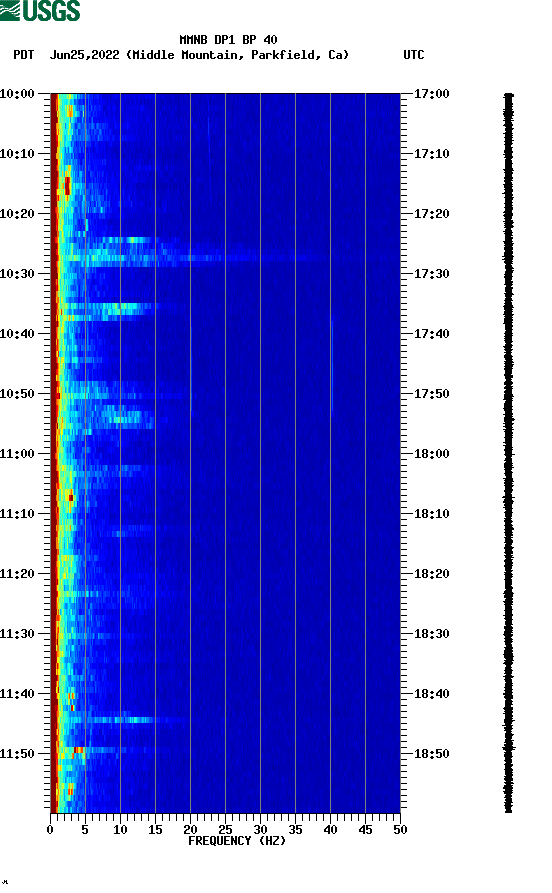The width and height of the screenshot is (552, 893).
Task: Click the PDT timezone label
Action: click(23, 55)
